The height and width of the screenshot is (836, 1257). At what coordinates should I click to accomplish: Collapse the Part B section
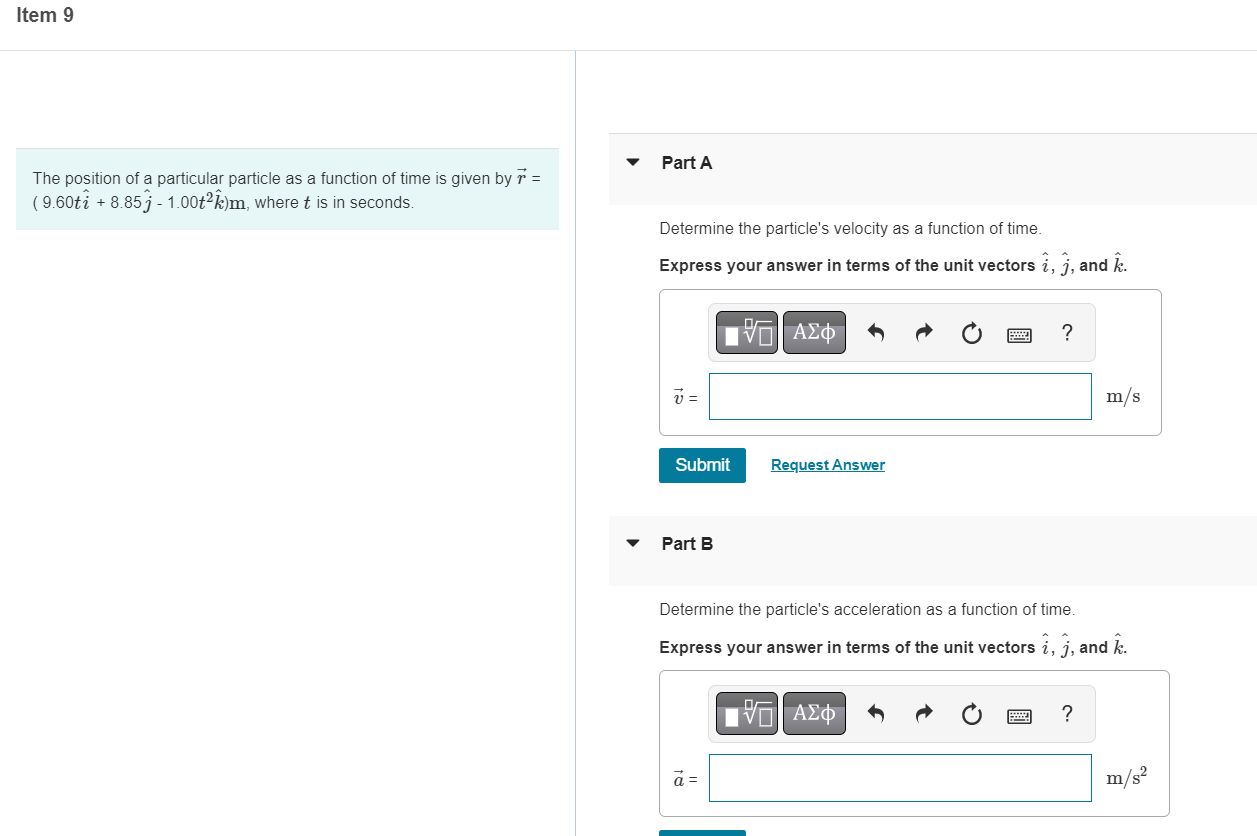(x=632, y=543)
